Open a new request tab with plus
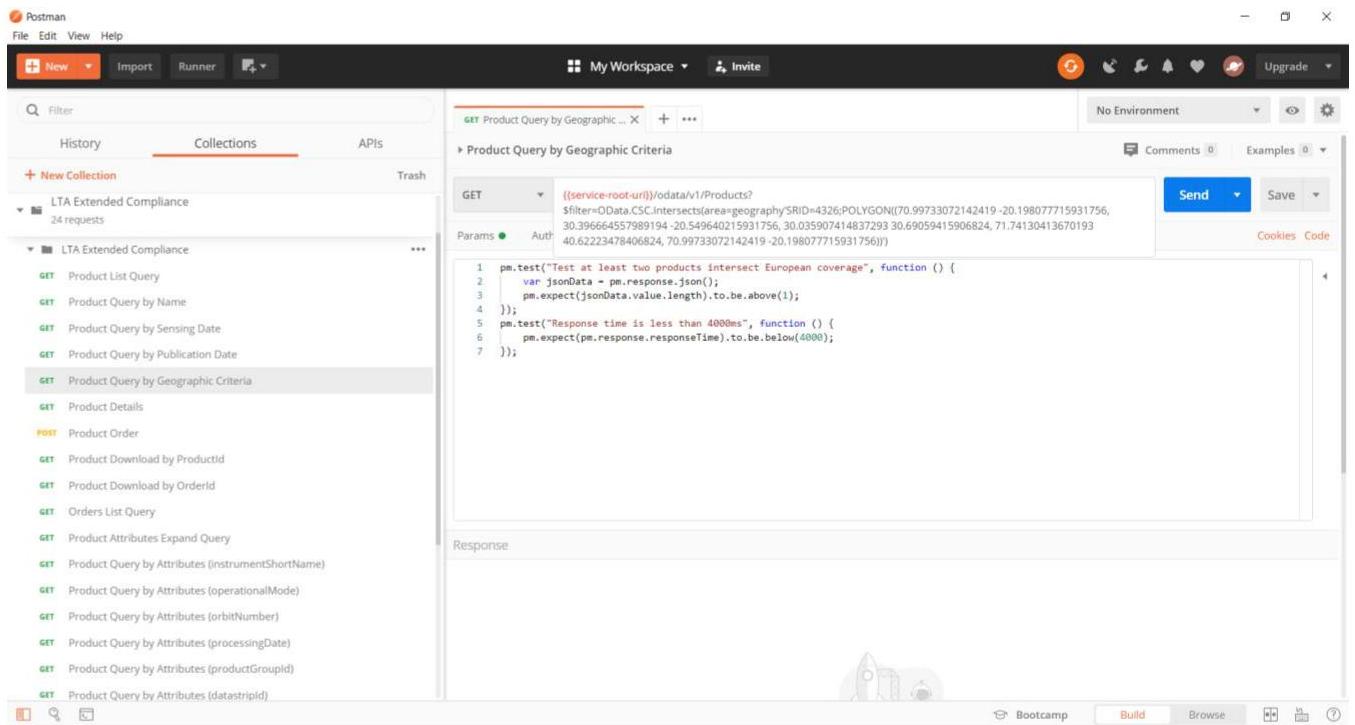This screenshot has height=725, width=1355. 663,118
